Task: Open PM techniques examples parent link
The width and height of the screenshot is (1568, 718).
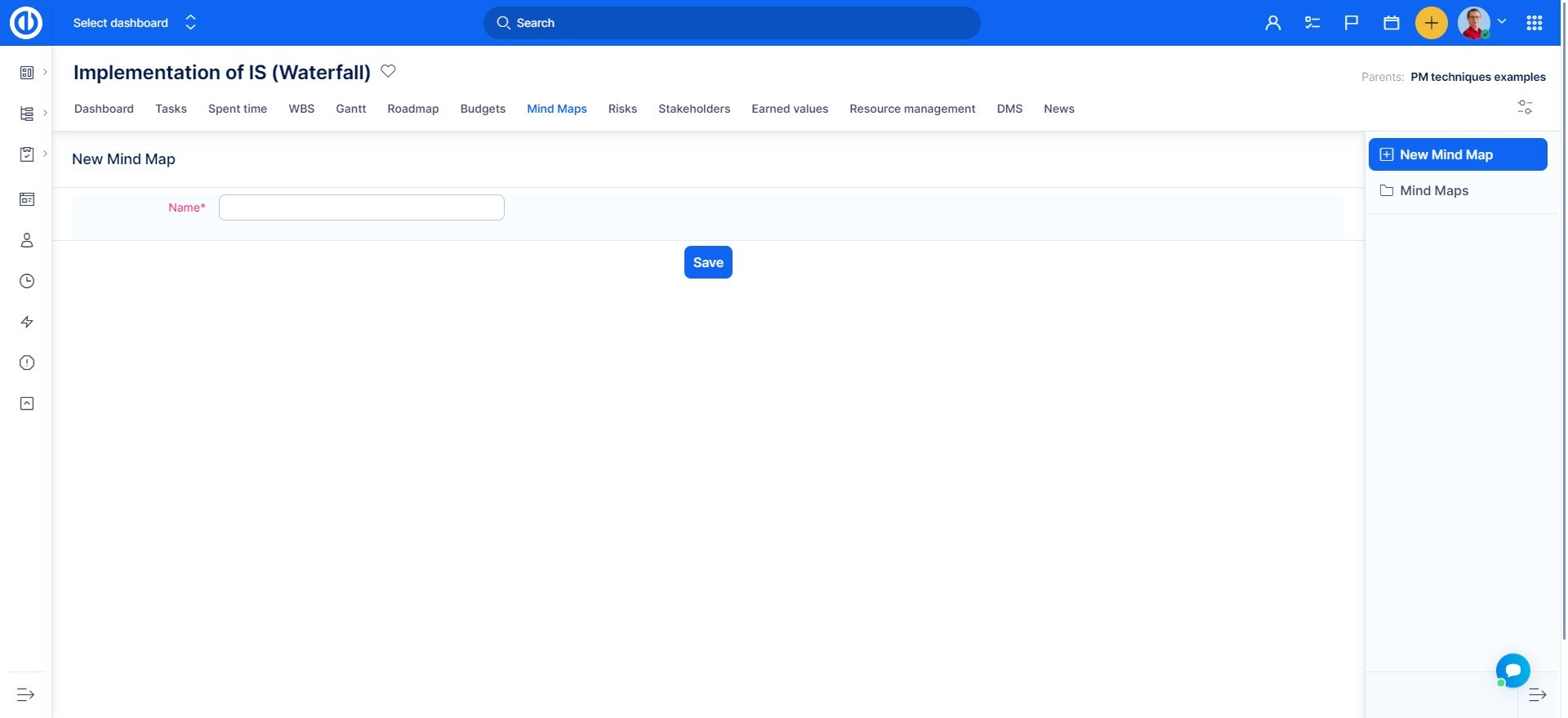Action: coord(1477,77)
